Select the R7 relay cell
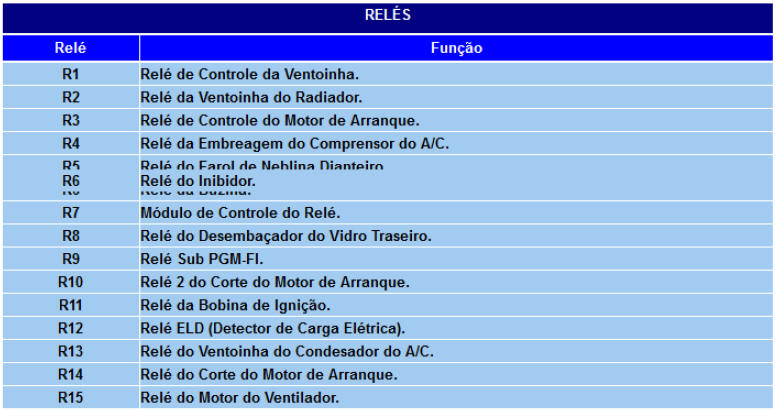This screenshot has width=777, height=410. [70, 213]
